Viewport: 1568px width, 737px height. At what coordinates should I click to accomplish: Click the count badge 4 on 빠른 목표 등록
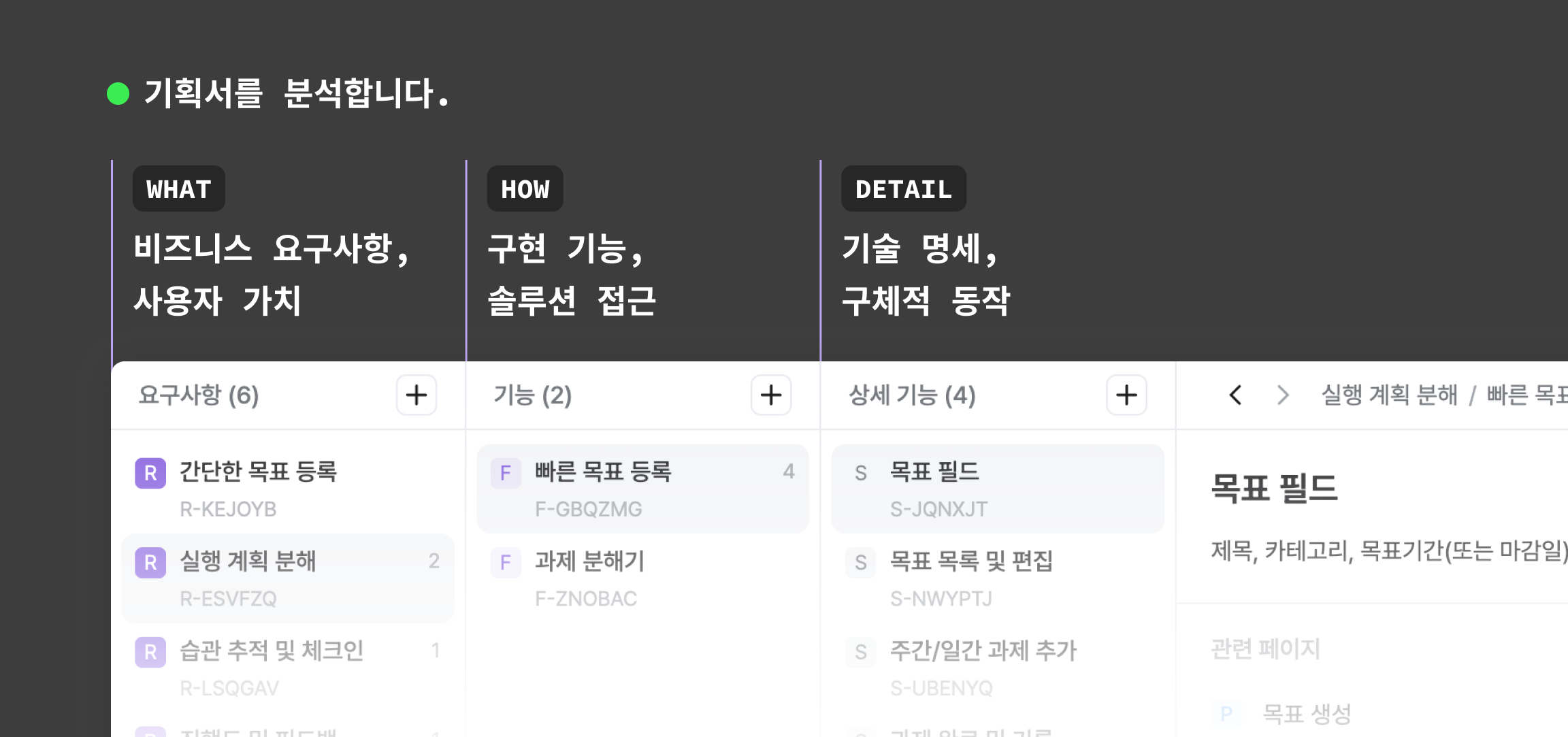point(789,471)
